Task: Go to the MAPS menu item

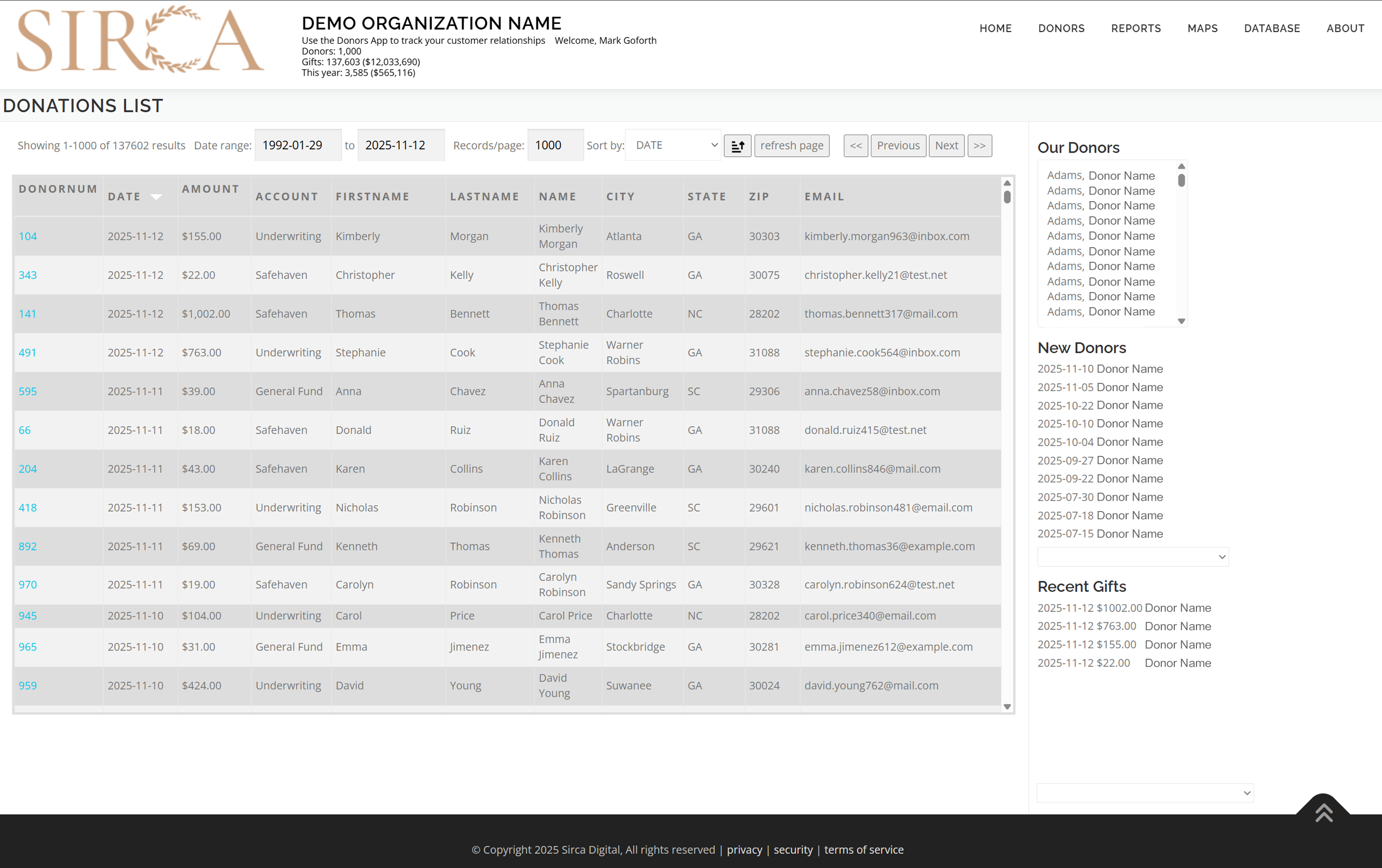Action: [x=1202, y=28]
